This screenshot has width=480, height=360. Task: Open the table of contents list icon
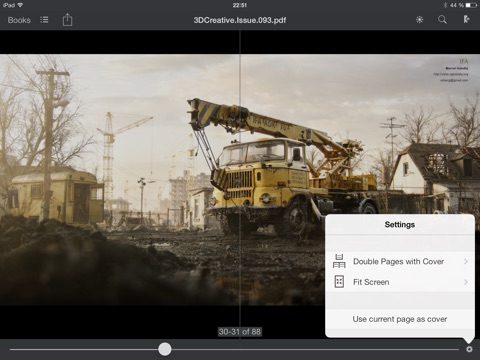44,20
